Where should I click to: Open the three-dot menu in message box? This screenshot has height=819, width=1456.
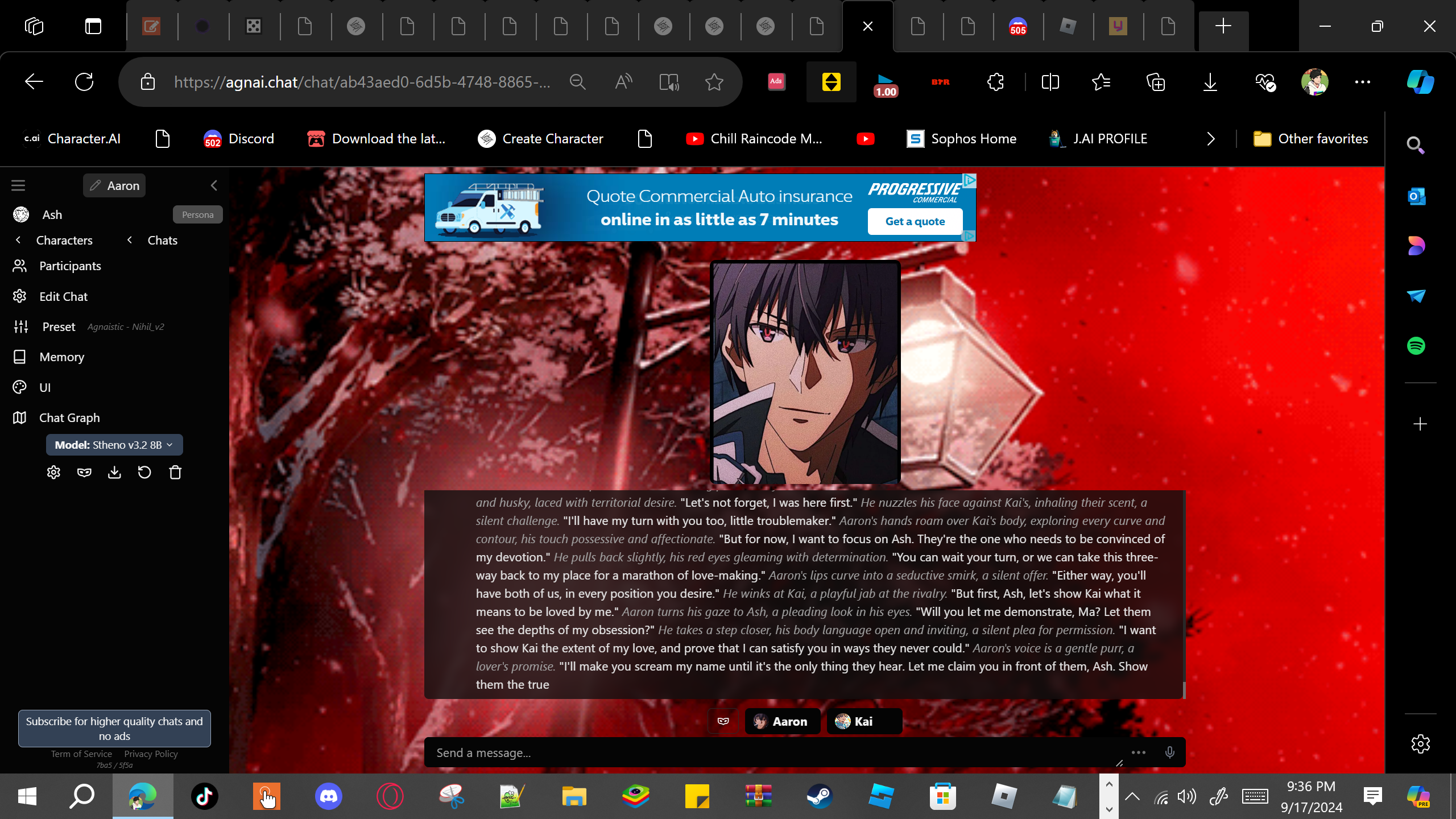[x=1139, y=752]
